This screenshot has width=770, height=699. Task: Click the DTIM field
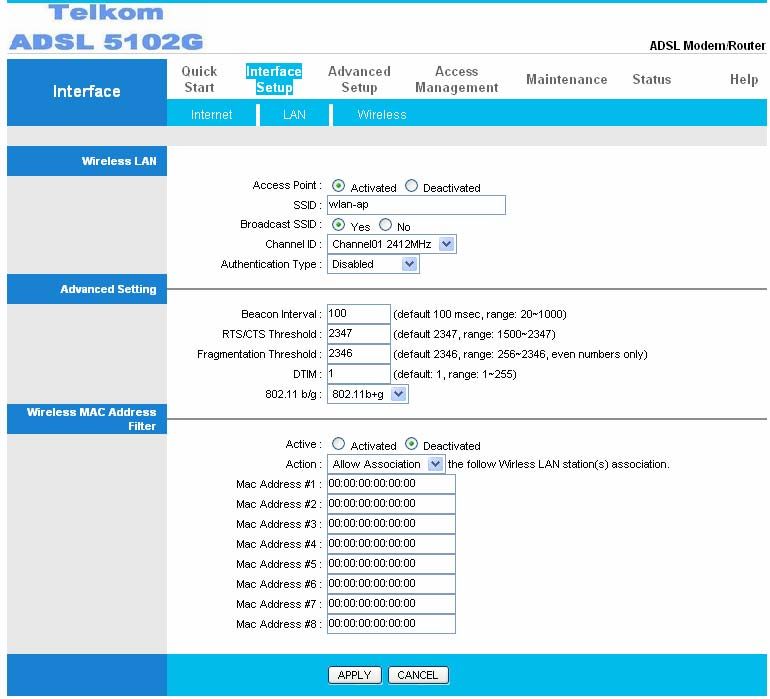coord(358,374)
